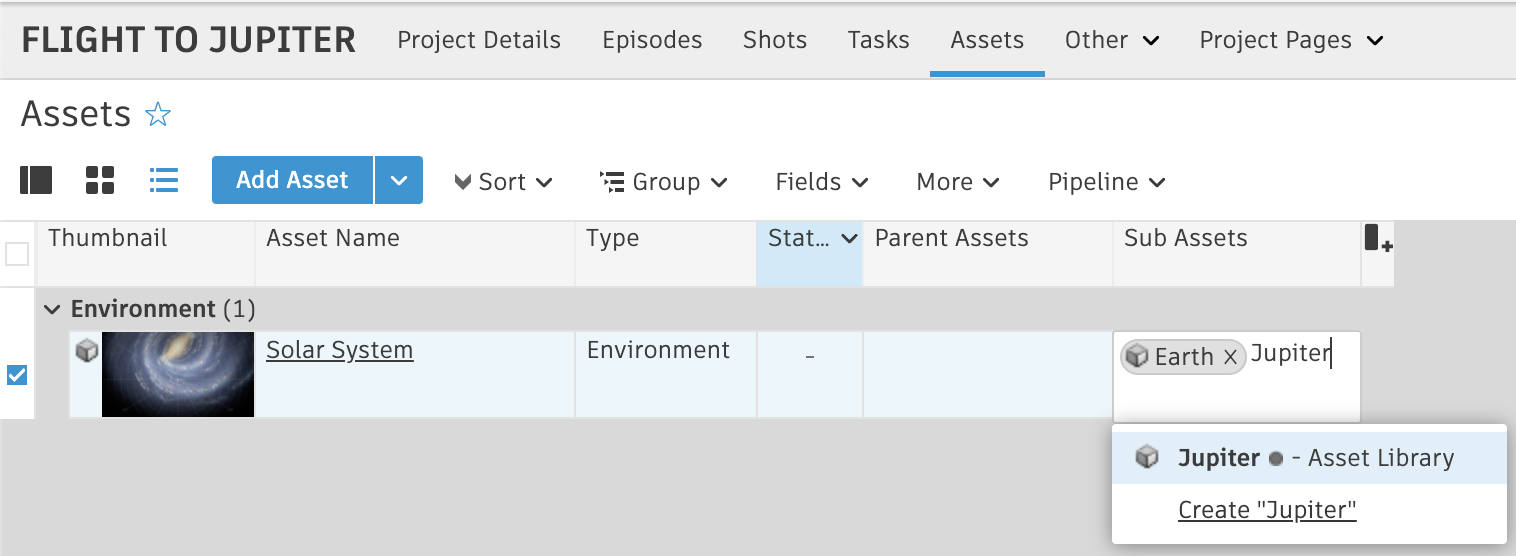
Task: Go to the Project Details tab
Action: [x=479, y=40]
